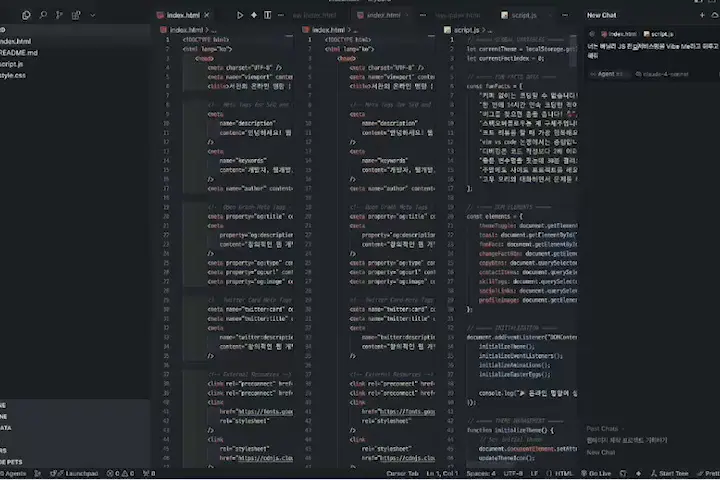Close the index.html tab in first editor
Image resolution: width=720 pixels, height=480 pixels.
[207, 15]
